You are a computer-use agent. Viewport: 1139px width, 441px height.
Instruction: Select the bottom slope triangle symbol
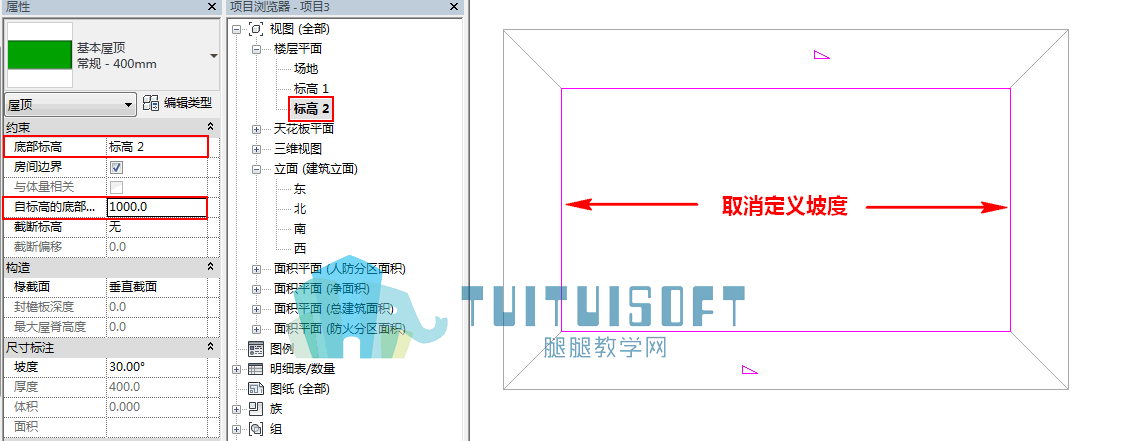(750, 370)
